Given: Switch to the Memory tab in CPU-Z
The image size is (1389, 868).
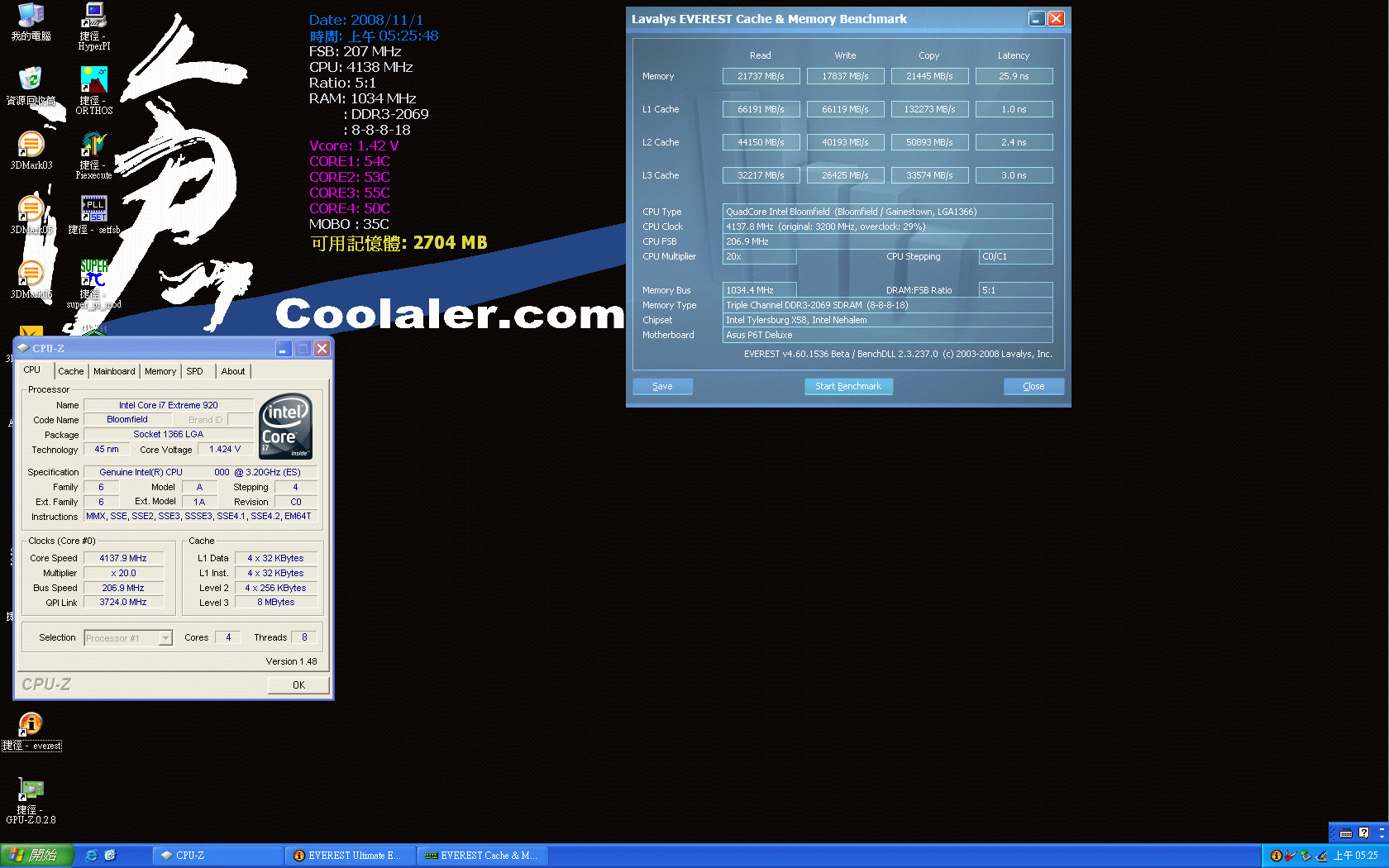Looking at the screenshot, I should tap(160, 371).
